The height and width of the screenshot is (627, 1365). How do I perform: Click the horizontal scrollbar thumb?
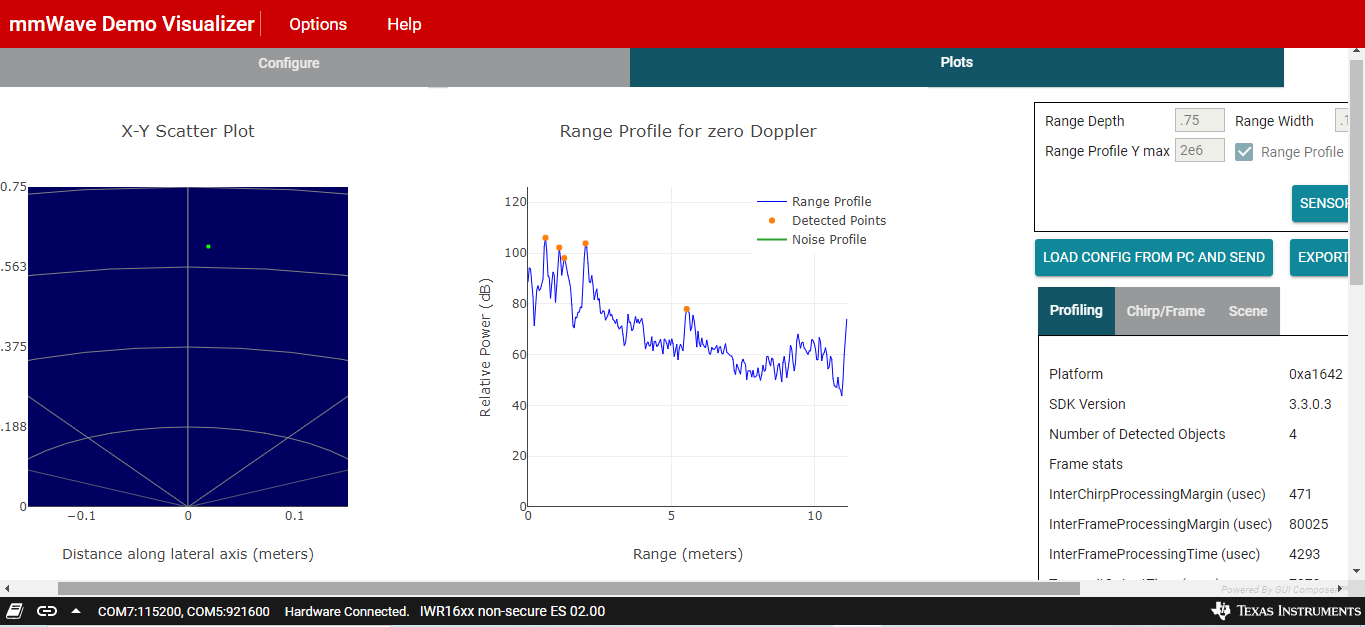(x=569, y=589)
